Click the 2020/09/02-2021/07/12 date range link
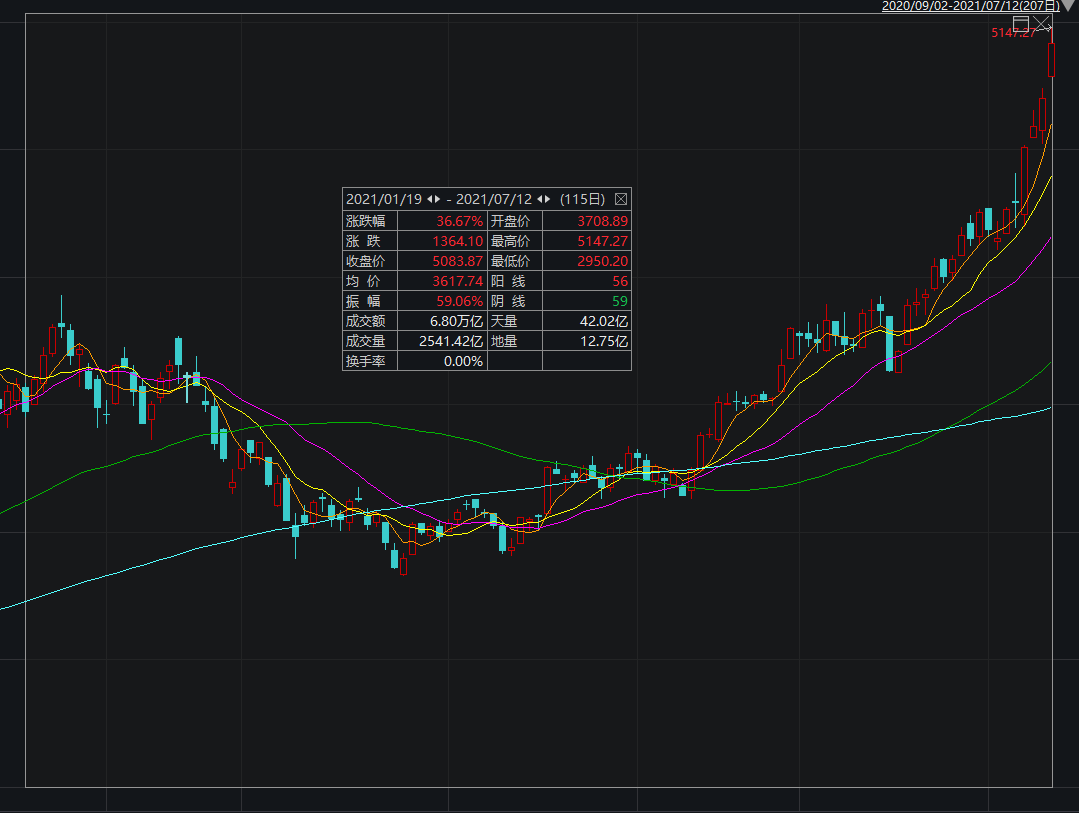1079x813 pixels. pyautogui.click(x=970, y=6)
